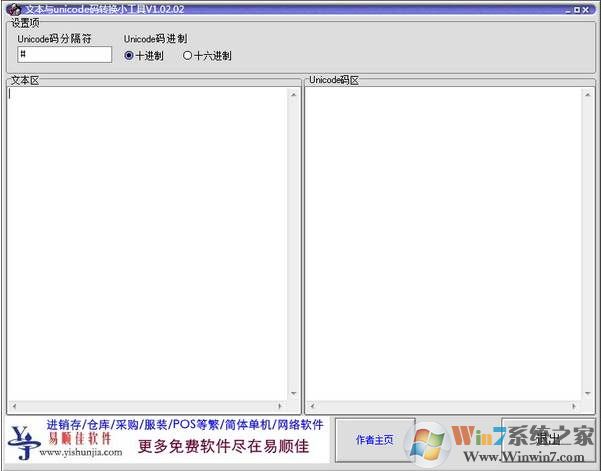601x471 pixels.
Task: Click the left arrow of Unicode码区 horizontal scrollbar
Action: 312,406
